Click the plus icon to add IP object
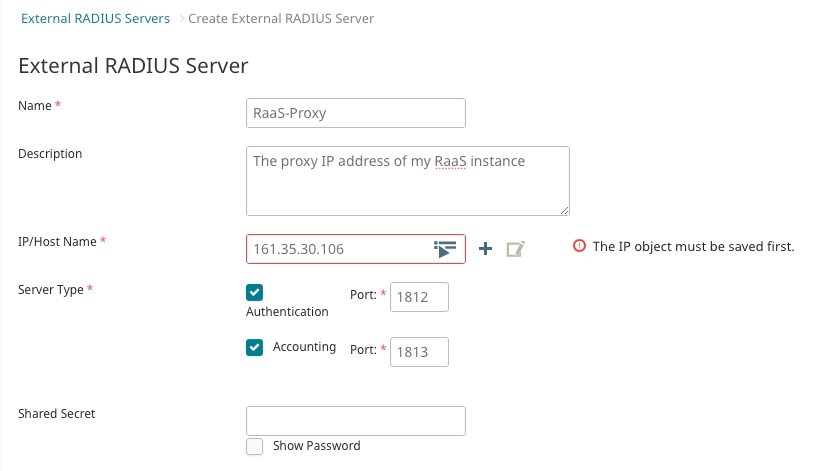This screenshot has height=471, width=834. (486, 249)
